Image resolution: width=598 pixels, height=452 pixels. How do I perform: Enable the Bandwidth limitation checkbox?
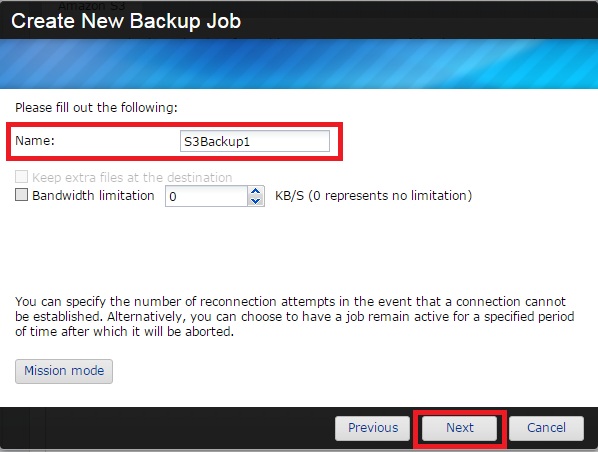pyautogui.click(x=21, y=195)
